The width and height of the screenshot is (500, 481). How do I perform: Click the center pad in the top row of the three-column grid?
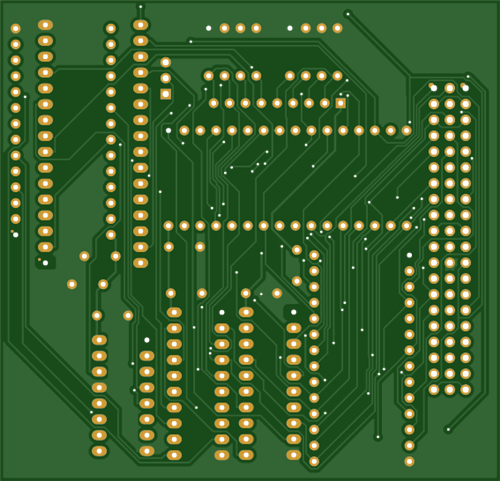(x=450, y=88)
